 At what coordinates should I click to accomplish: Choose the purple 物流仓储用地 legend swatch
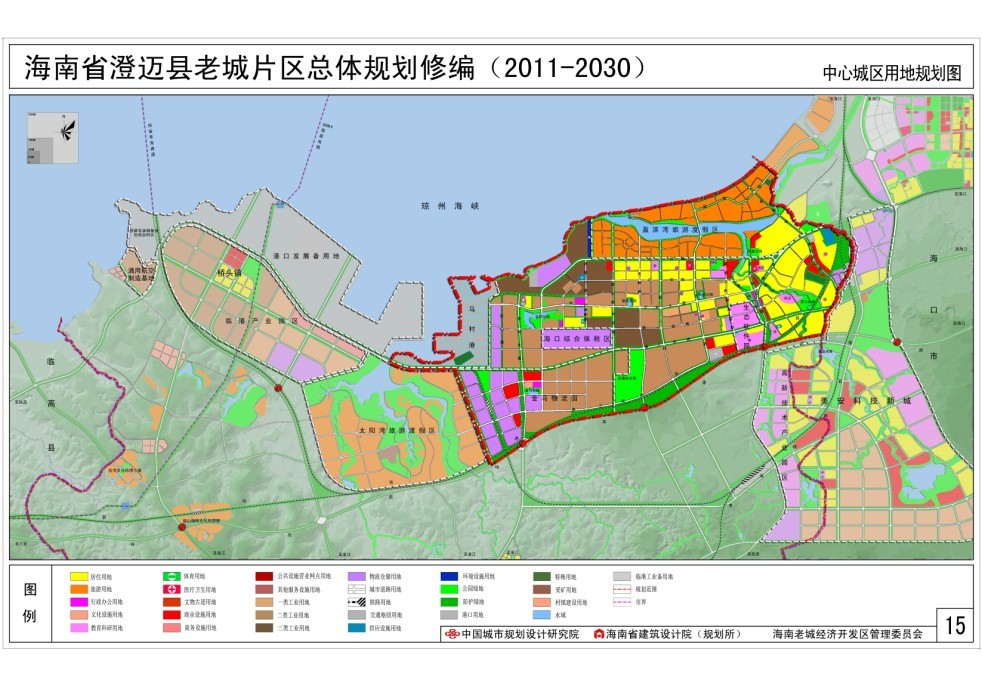pyautogui.click(x=357, y=577)
